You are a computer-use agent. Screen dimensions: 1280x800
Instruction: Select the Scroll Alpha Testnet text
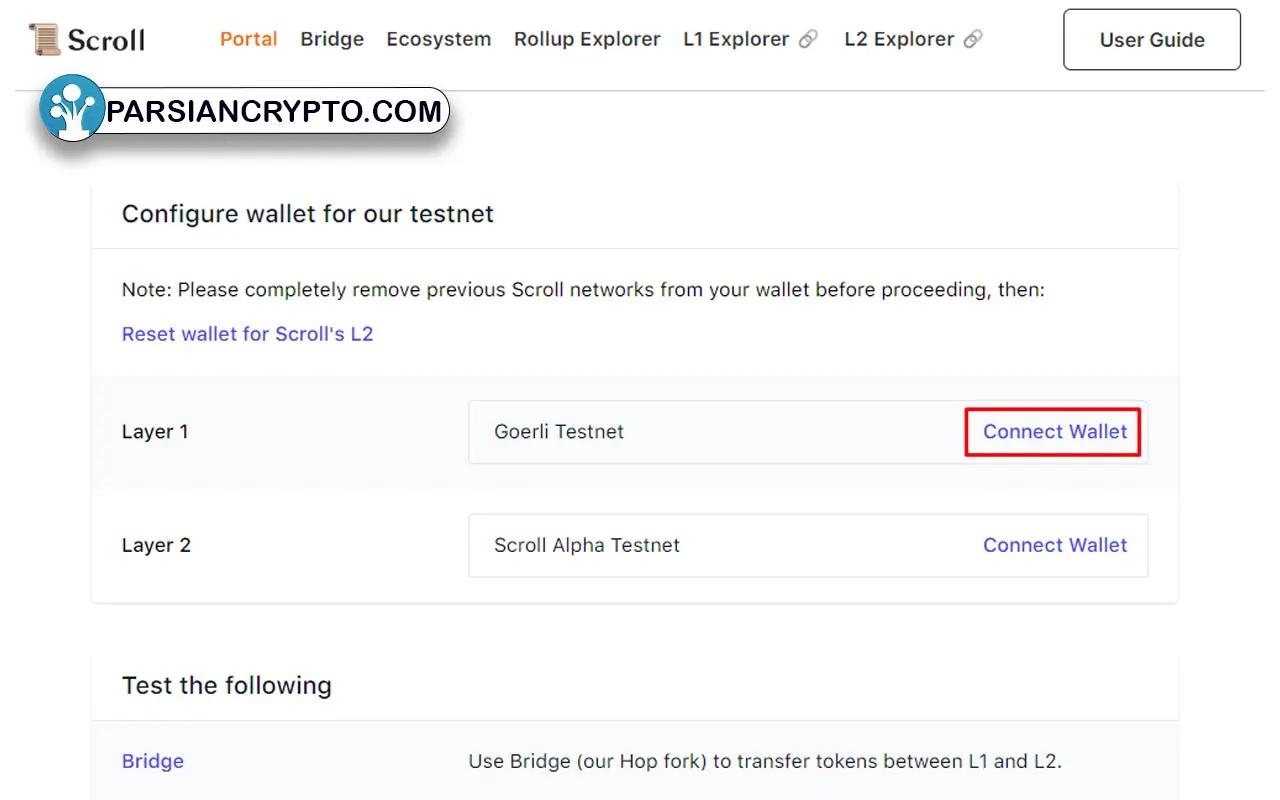coord(587,545)
